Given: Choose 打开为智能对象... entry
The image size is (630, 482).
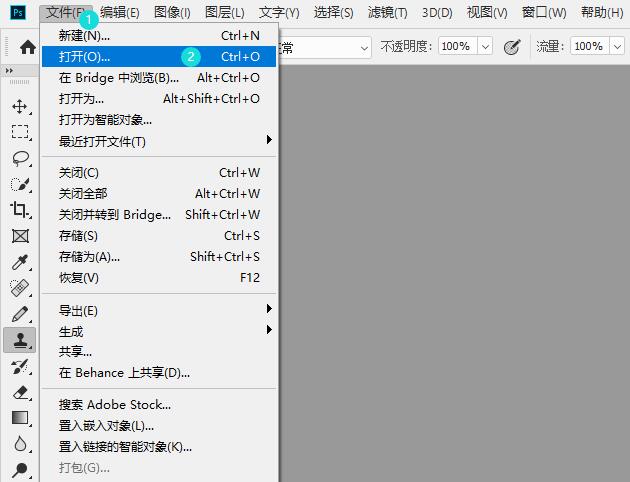Looking at the screenshot, I should tap(159, 119).
